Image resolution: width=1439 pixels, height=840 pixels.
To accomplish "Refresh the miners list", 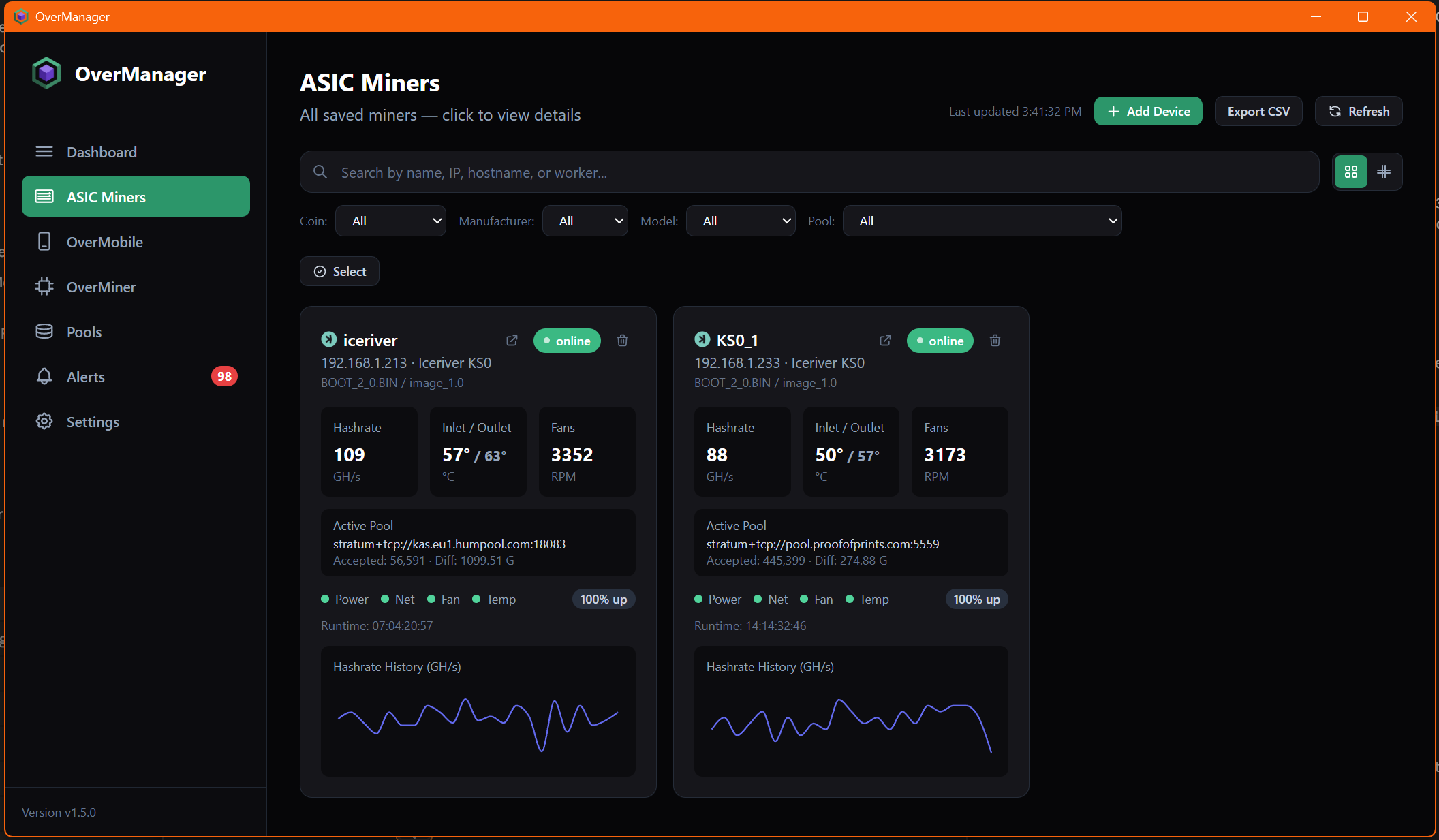I will pyautogui.click(x=1359, y=111).
